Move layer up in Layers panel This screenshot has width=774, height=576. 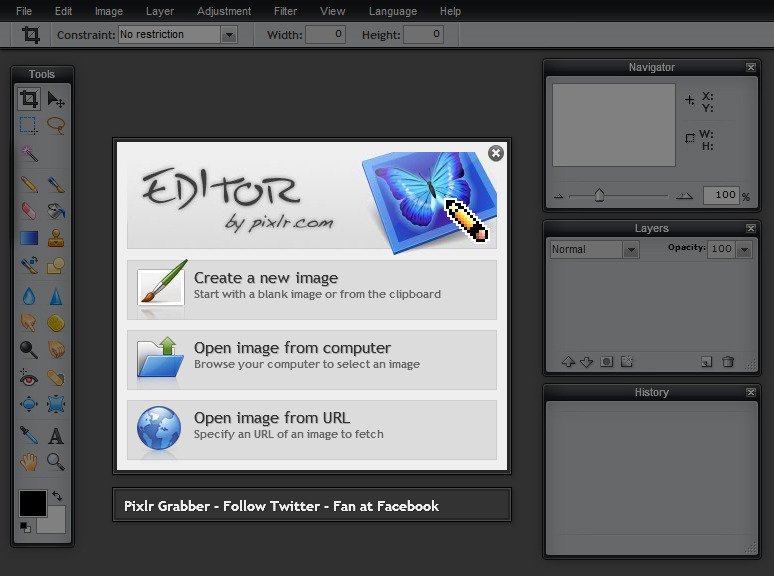coord(568,362)
